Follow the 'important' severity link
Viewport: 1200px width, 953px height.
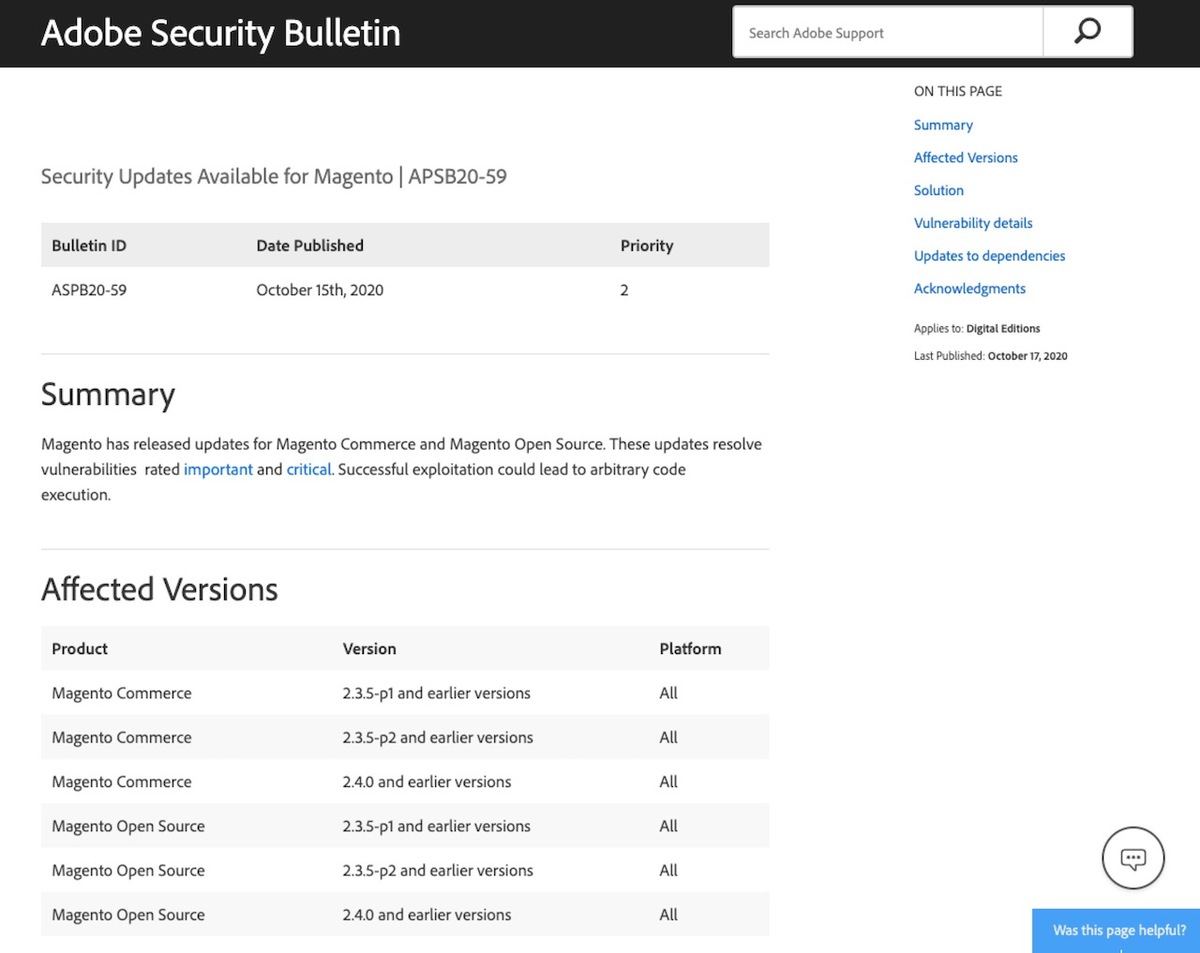[218, 469]
